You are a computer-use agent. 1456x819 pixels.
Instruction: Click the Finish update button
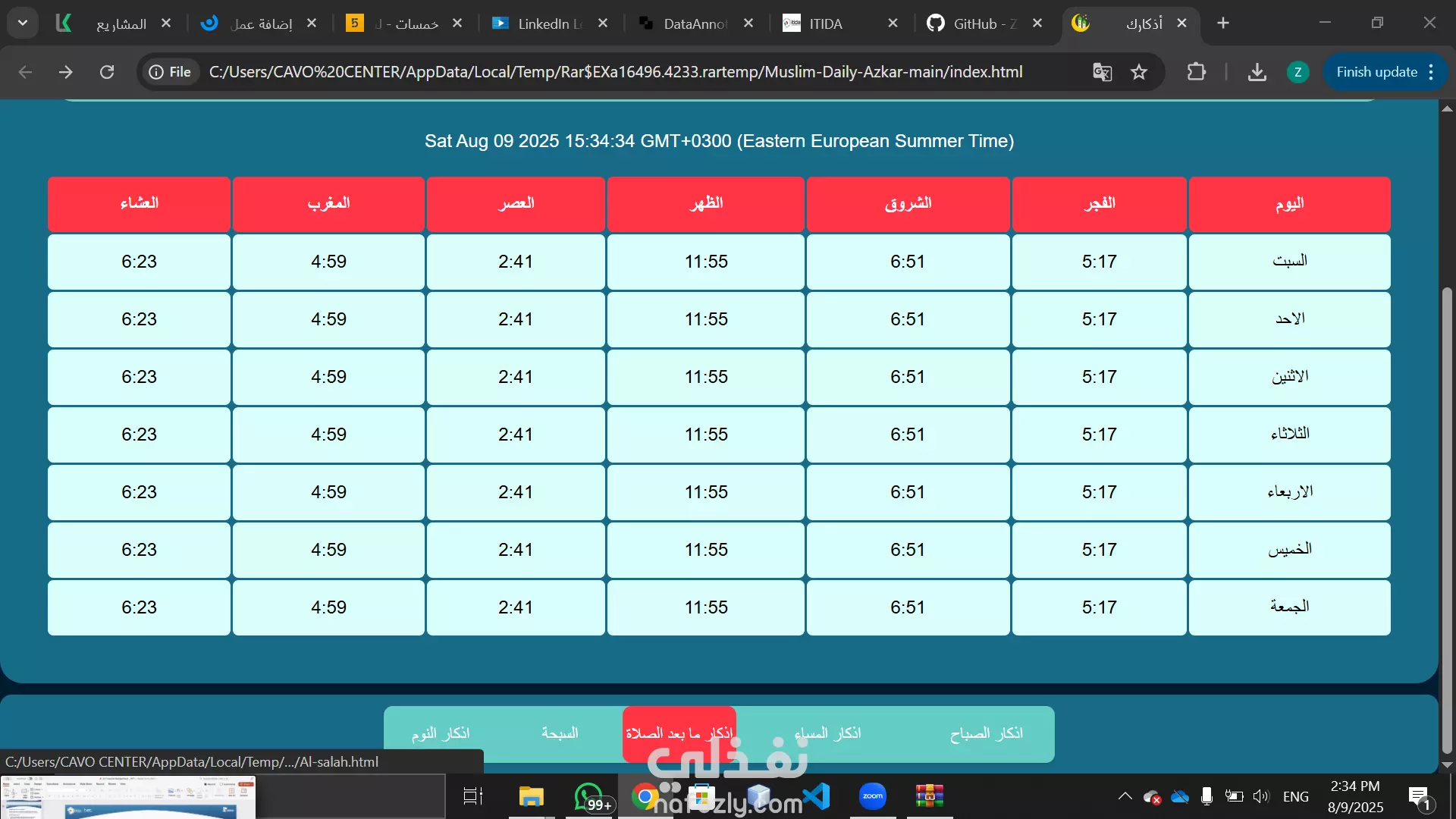(x=1376, y=72)
